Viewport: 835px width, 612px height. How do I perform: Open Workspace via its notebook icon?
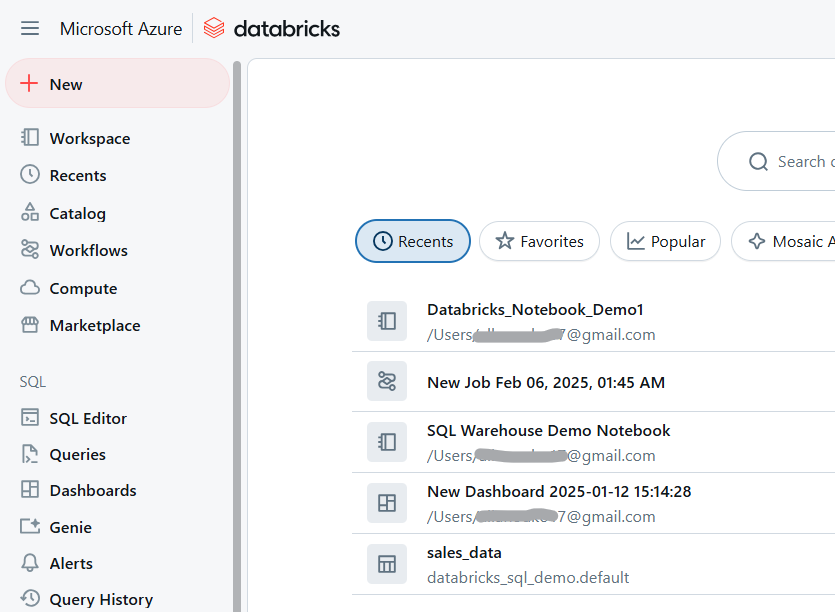[x=30, y=137]
